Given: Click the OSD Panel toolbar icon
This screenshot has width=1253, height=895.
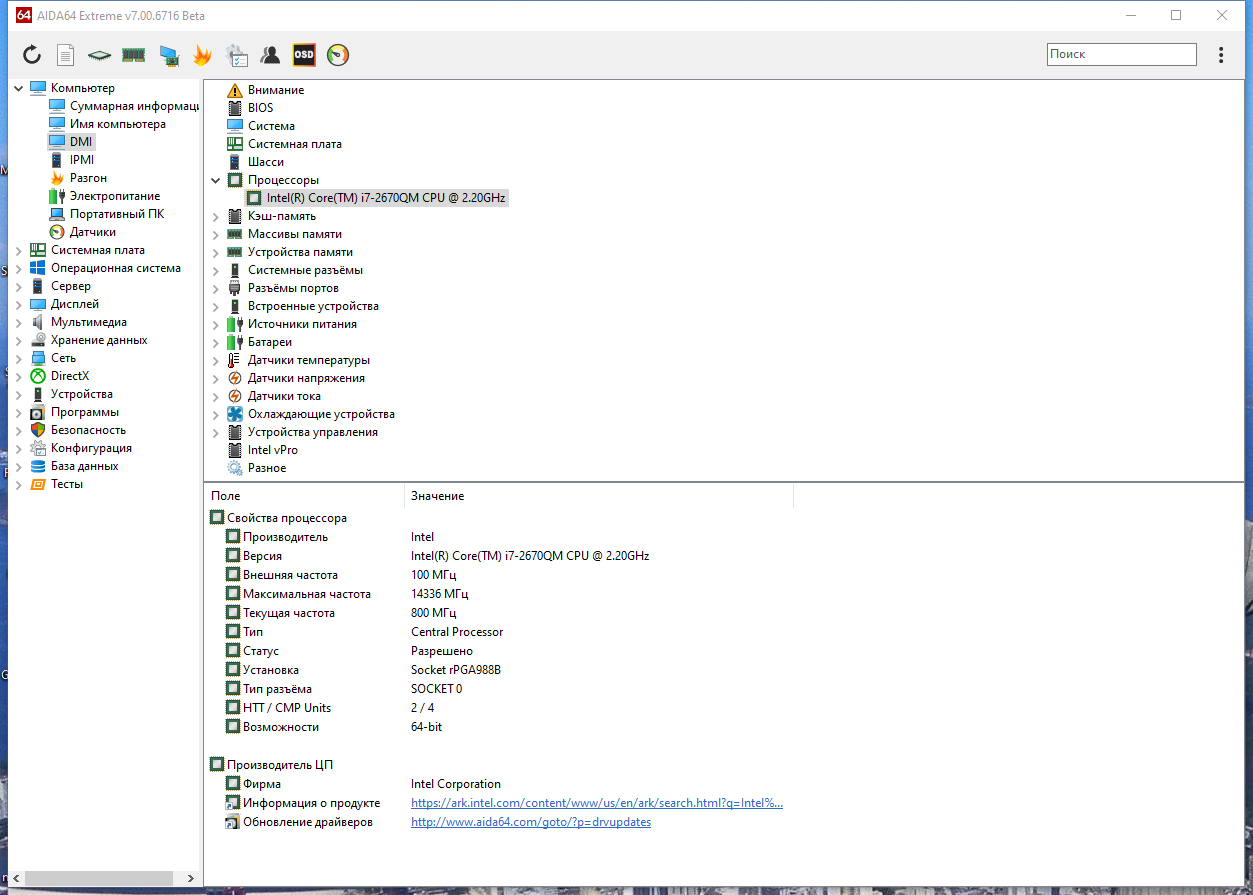Looking at the screenshot, I should 304,54.
